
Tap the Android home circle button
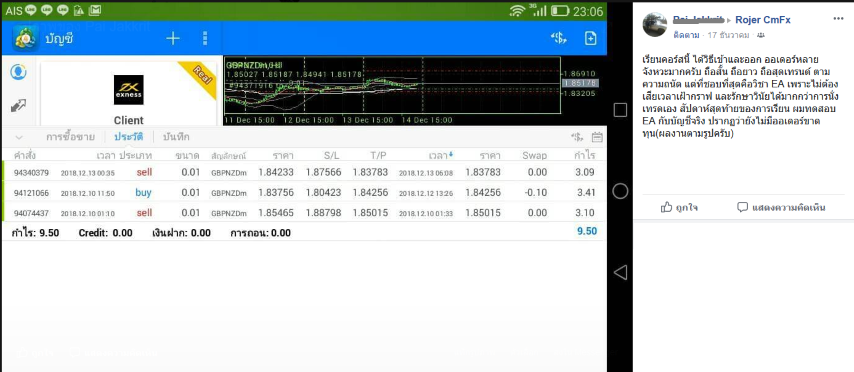(x=620, y=191)
